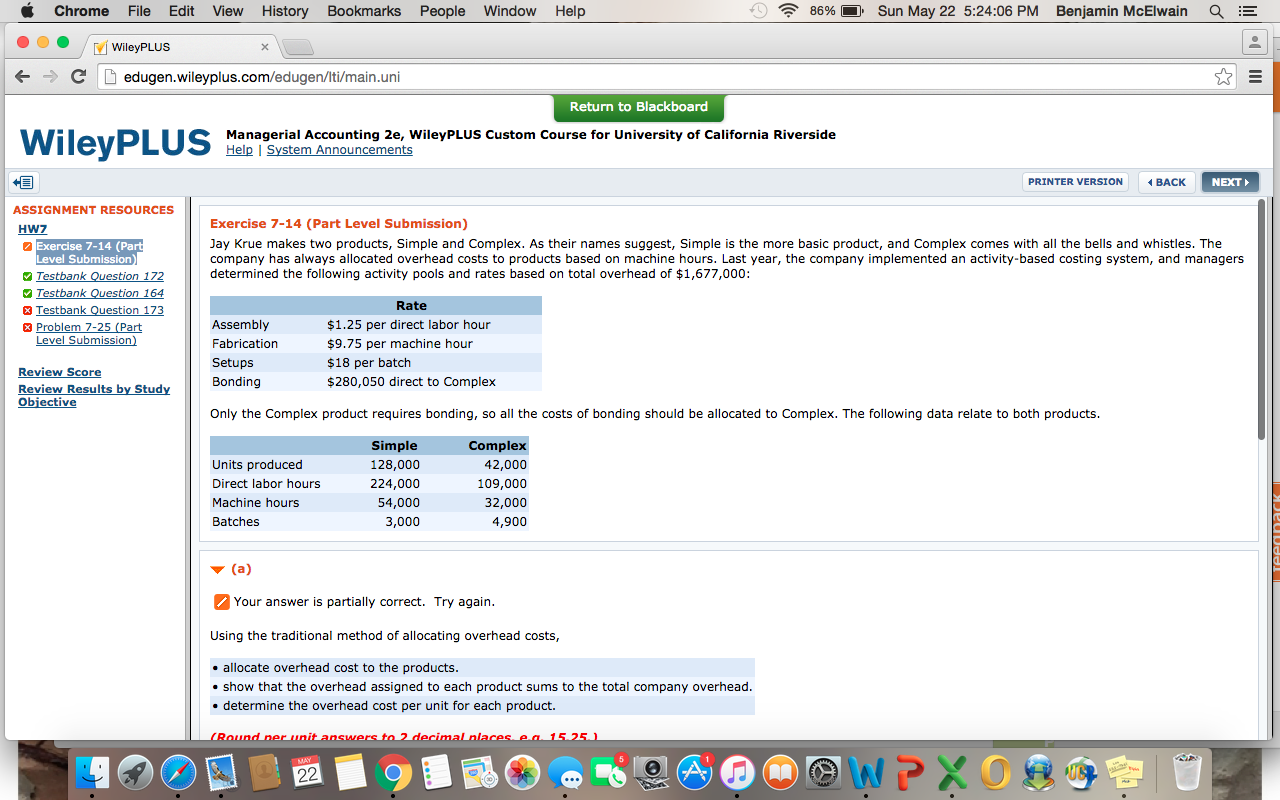Open Photos from the dock
The image size is (1280, 800).
(523, 772)
